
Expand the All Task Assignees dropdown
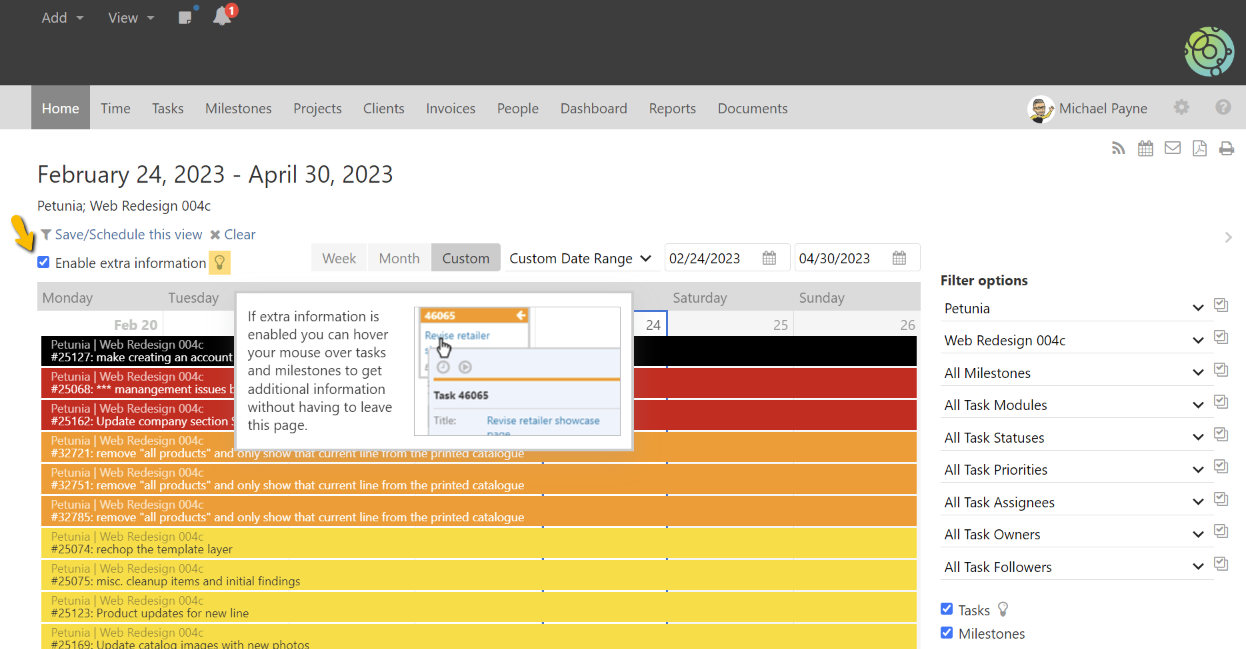tap(1072, 502)
